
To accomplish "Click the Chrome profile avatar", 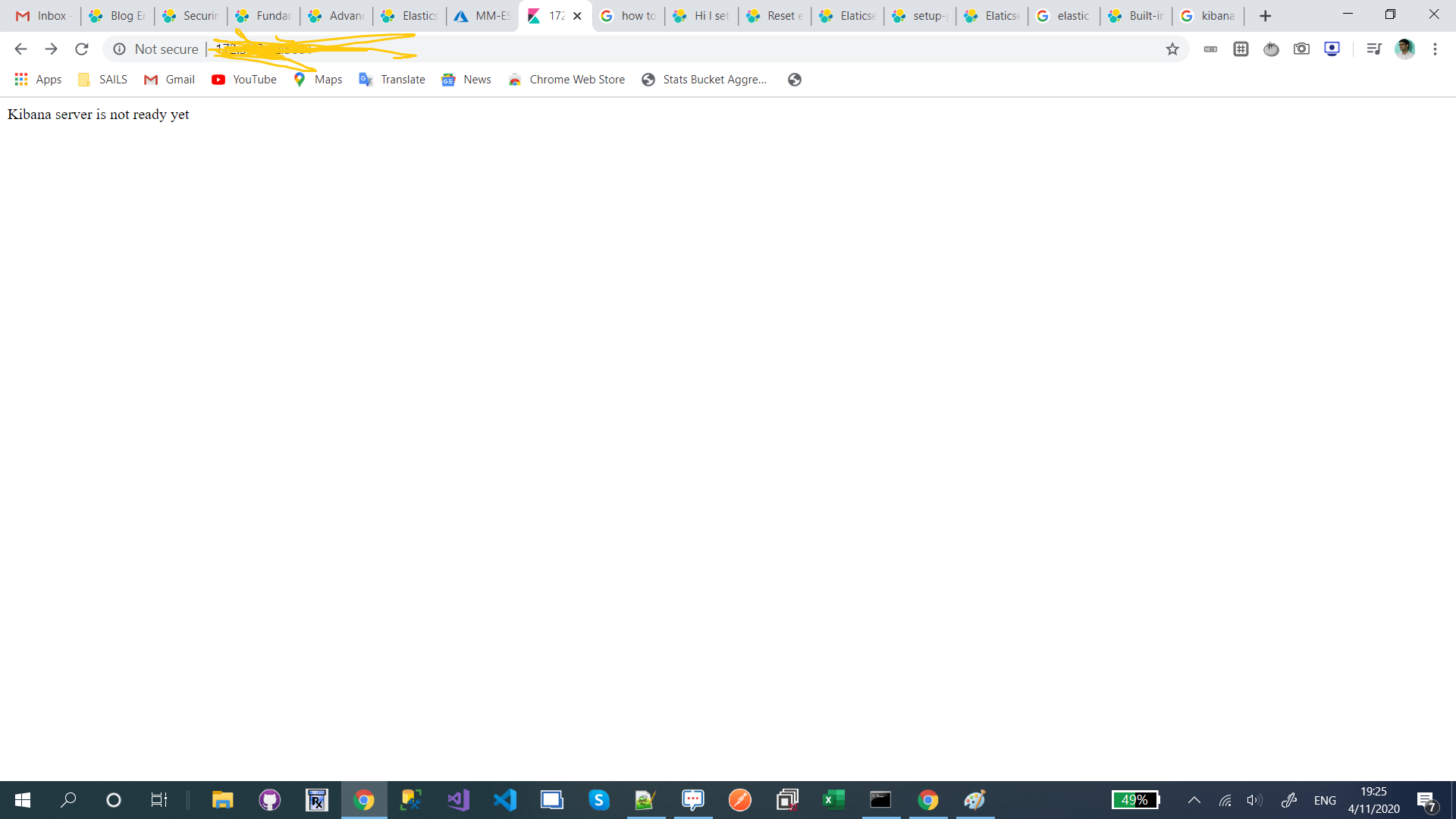I will pyautogui.click(x=1404, y=49).
